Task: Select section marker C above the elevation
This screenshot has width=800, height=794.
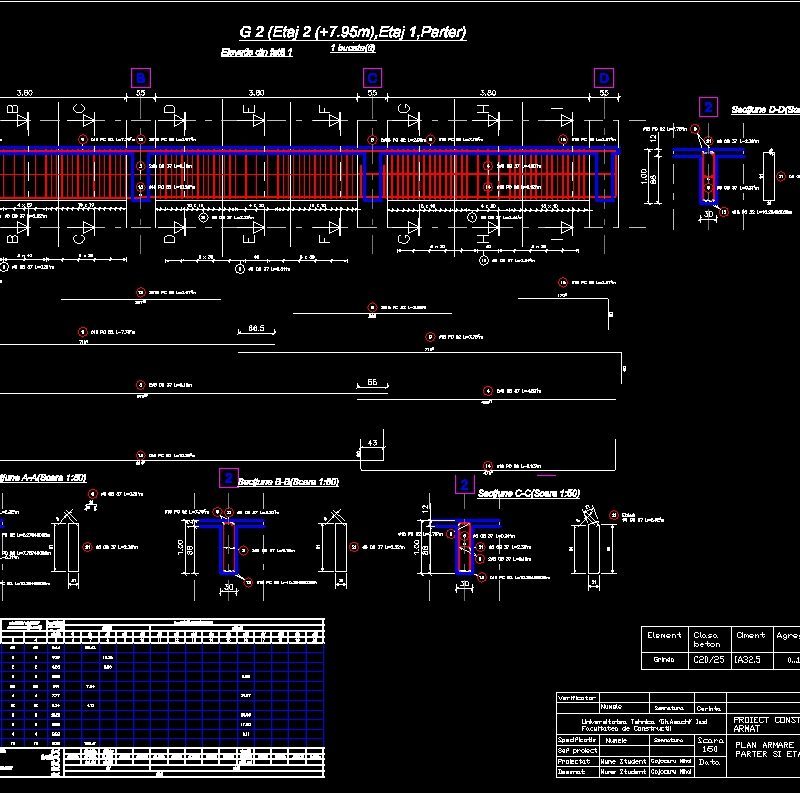Action: tap(371, 75)
